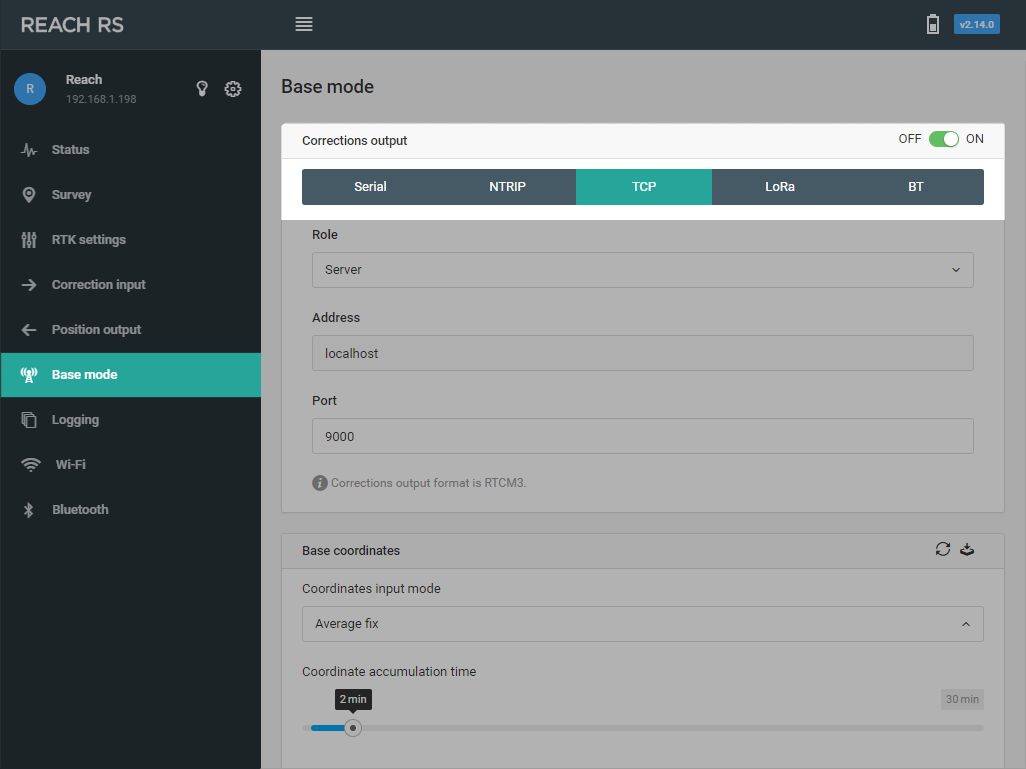Click the v2.14.0 version button
Viewport: 1026px width, 769px height.
coord(976,24)
